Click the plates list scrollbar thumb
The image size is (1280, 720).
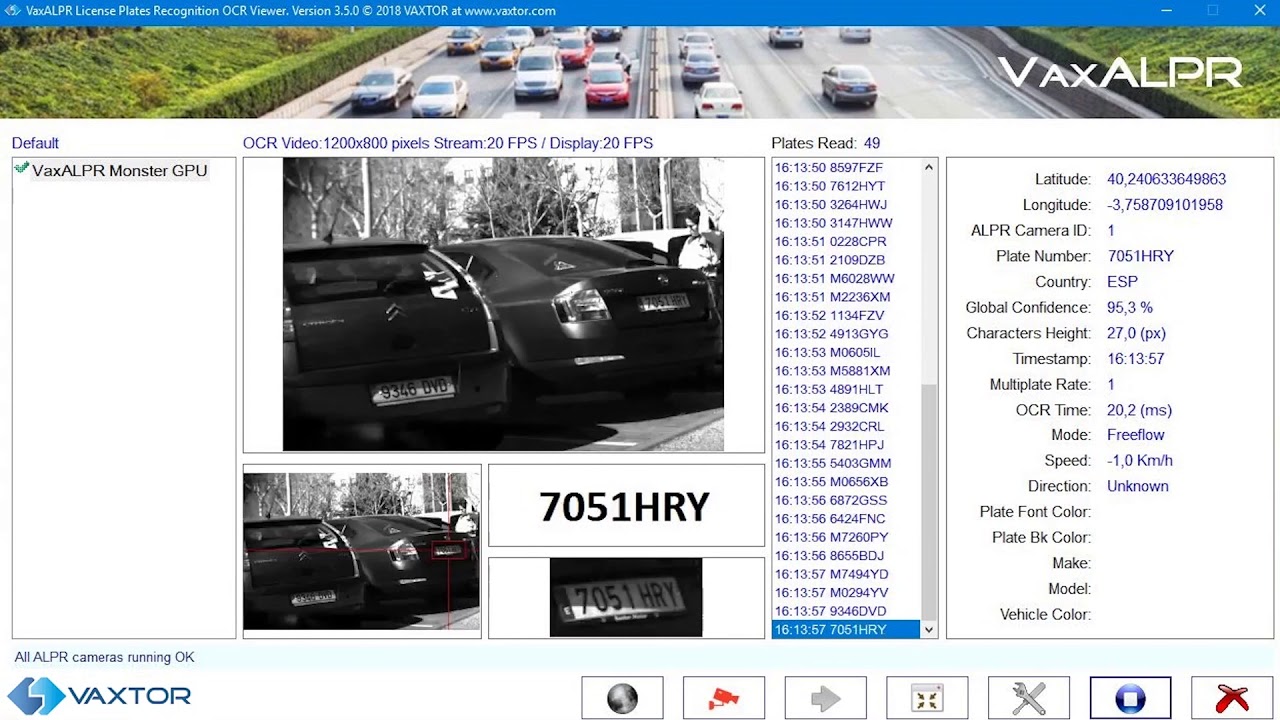click(929, 502)
